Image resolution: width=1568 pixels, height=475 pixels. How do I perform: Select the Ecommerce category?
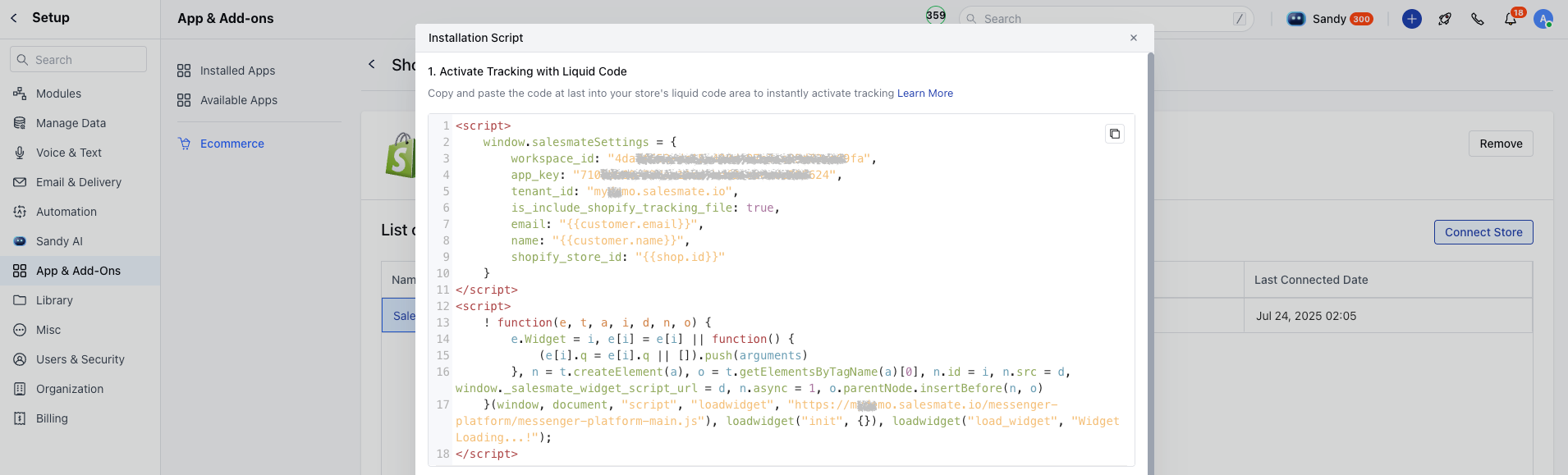232,144
